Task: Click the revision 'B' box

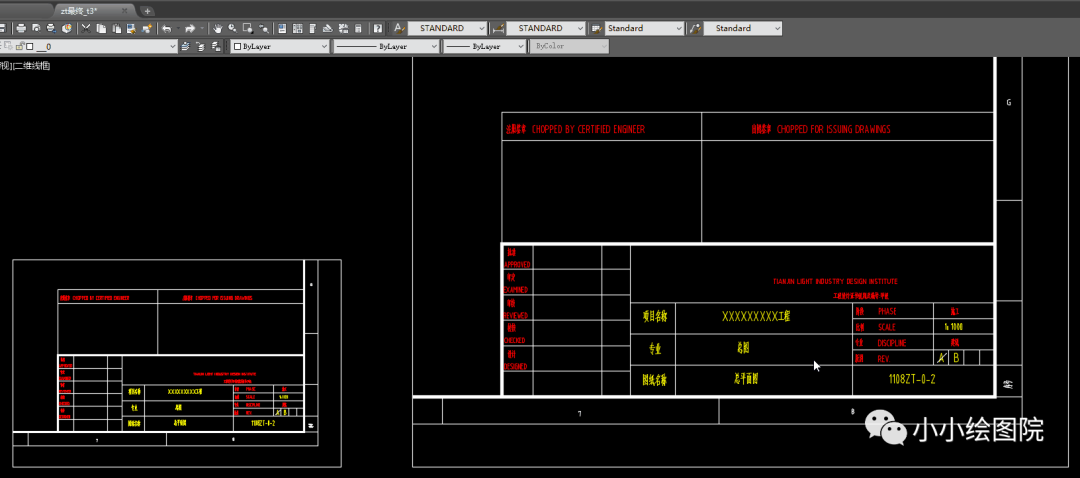Action: (x=956, y=357)
